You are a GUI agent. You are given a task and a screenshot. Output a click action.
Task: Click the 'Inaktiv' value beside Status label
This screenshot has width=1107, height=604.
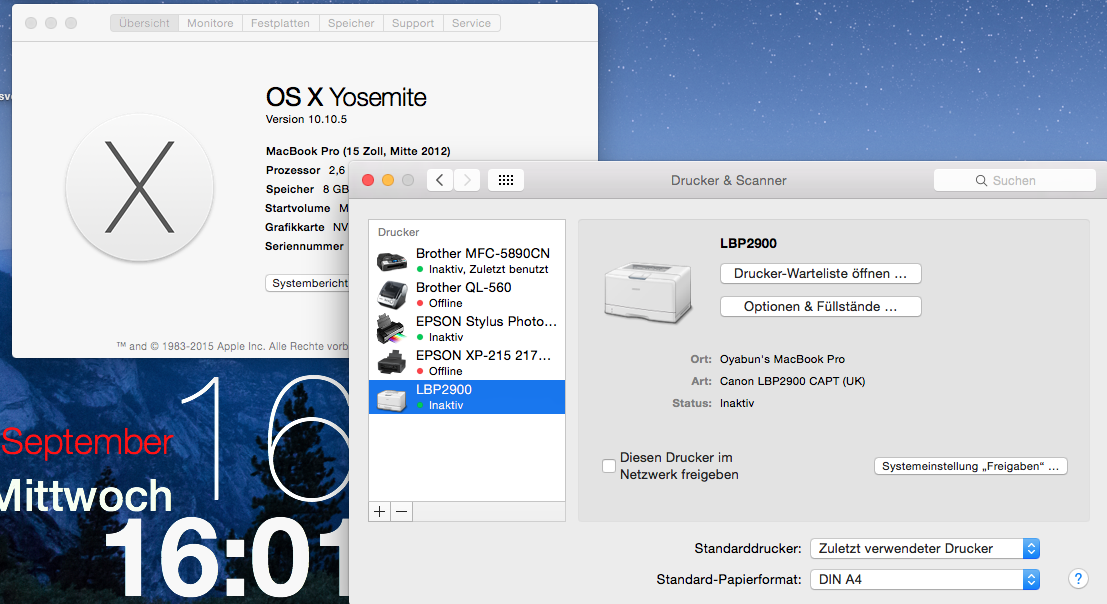[737, 403]
